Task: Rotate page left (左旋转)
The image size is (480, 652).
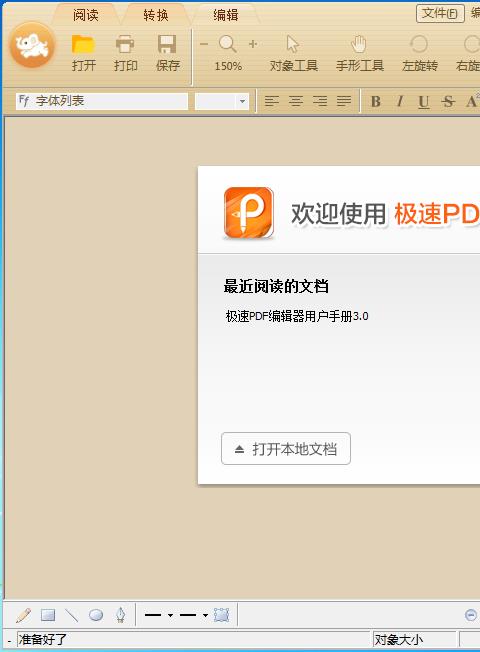Action: coord(419,53)
